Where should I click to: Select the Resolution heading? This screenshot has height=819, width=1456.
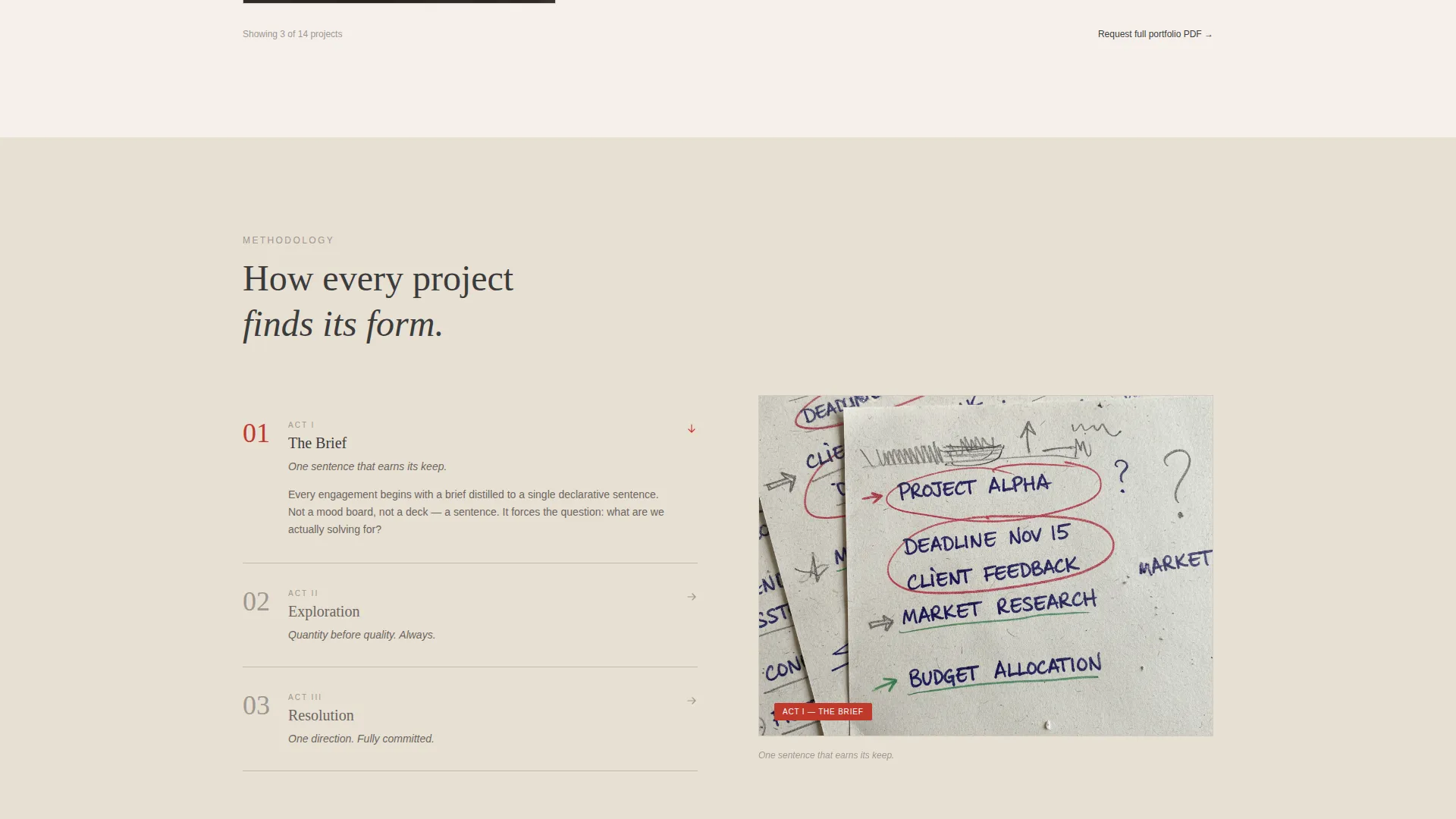tap(321, 716)
